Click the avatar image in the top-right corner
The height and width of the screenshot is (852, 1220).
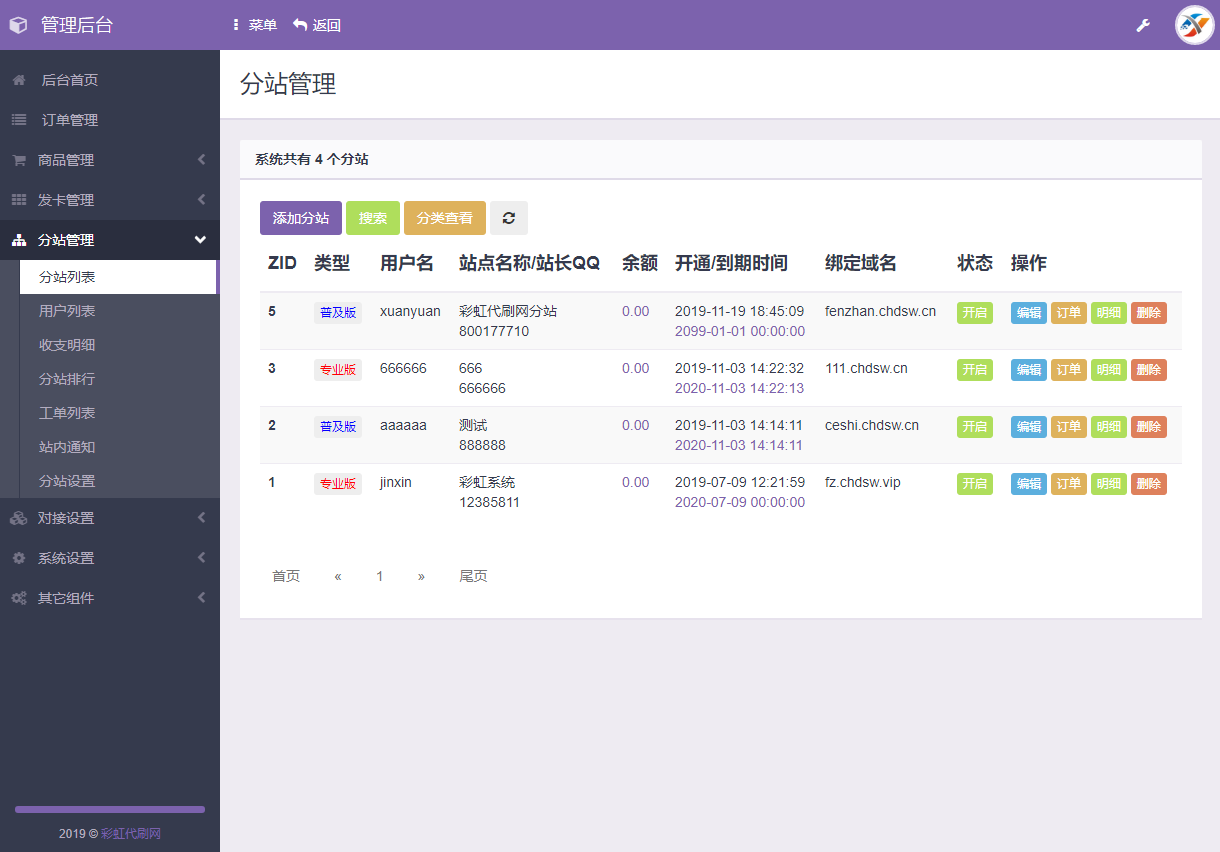click(x=1194, y=25)
